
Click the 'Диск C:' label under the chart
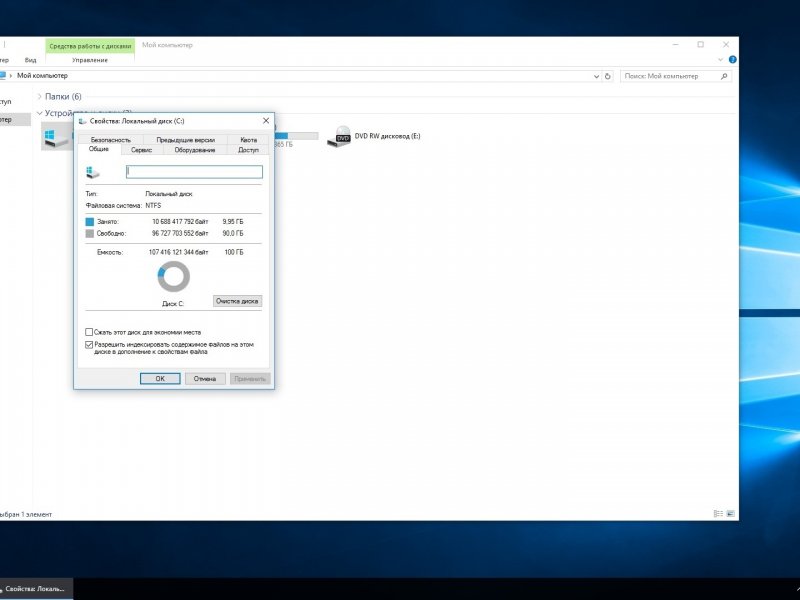click(x=173, y=304)
